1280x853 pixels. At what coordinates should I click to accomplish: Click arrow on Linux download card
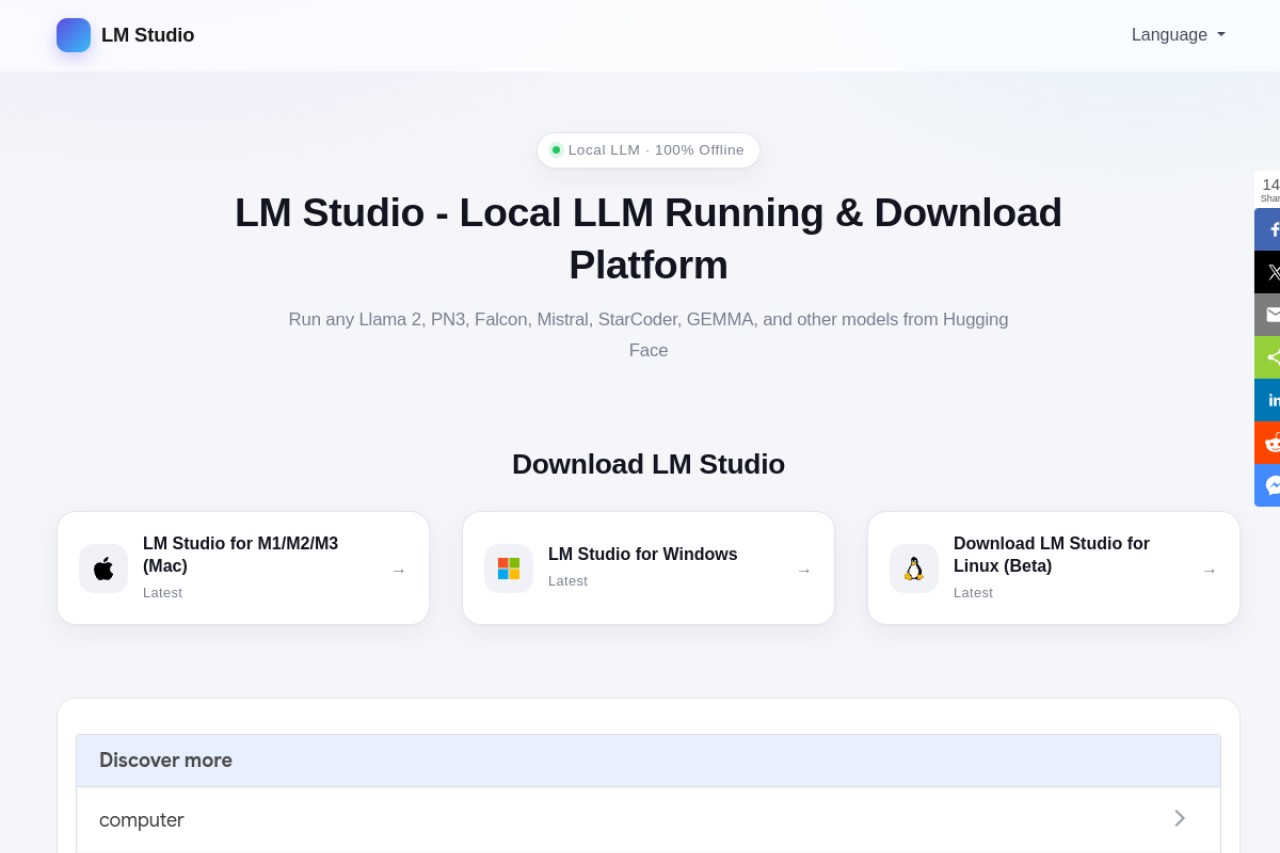click(x=1209, y=570)
